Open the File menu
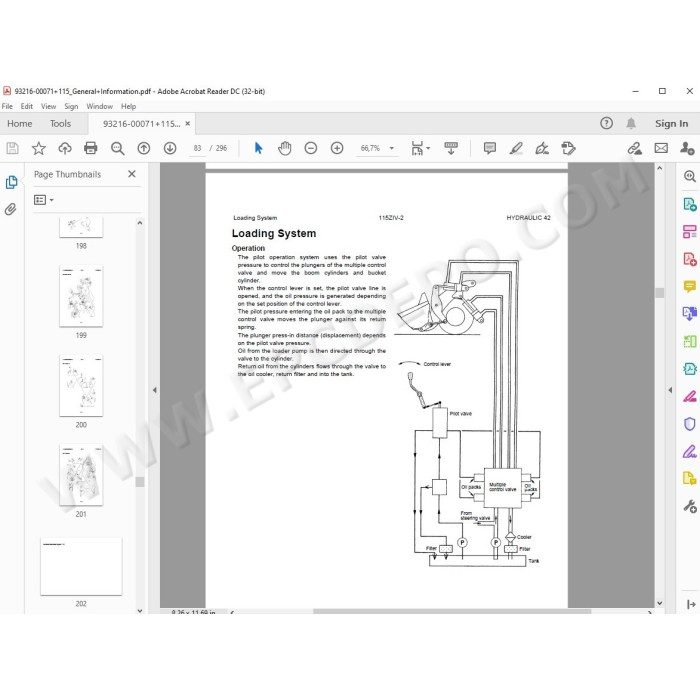Viewport: 700px width, 700px height. tap(7, 106)
